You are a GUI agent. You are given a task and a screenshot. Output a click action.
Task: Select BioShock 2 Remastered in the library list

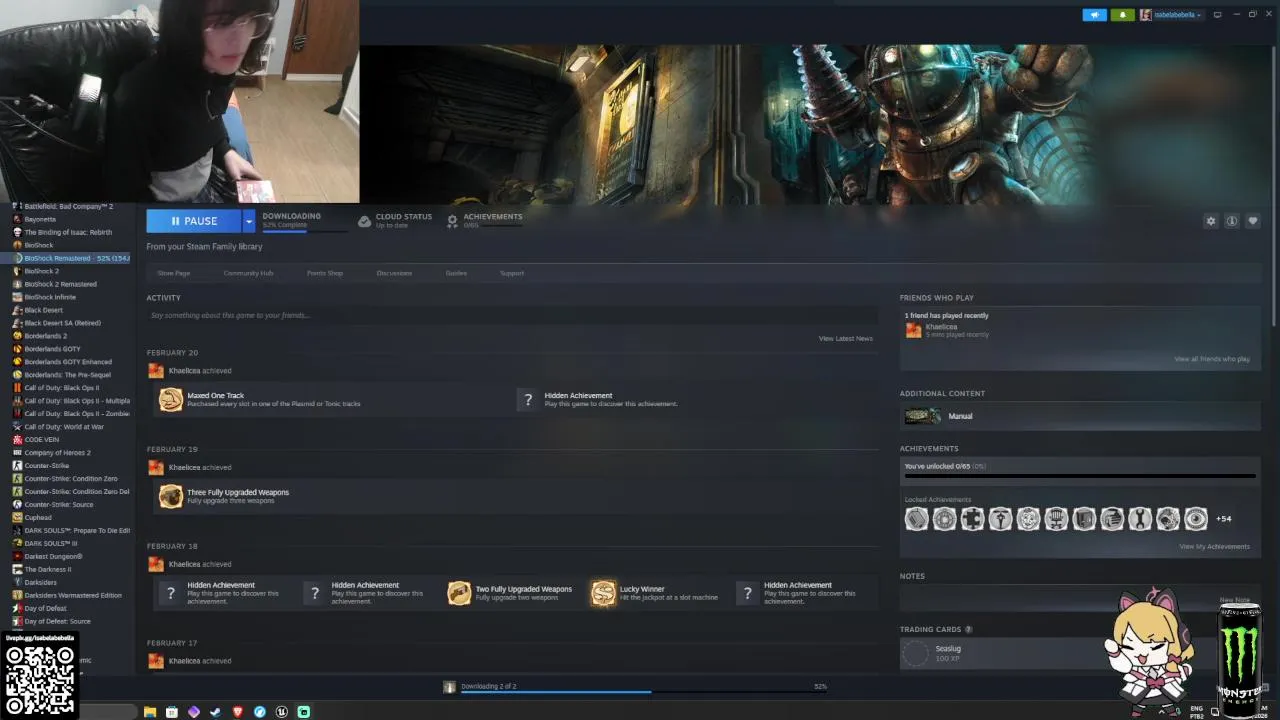tap(60, 284)
